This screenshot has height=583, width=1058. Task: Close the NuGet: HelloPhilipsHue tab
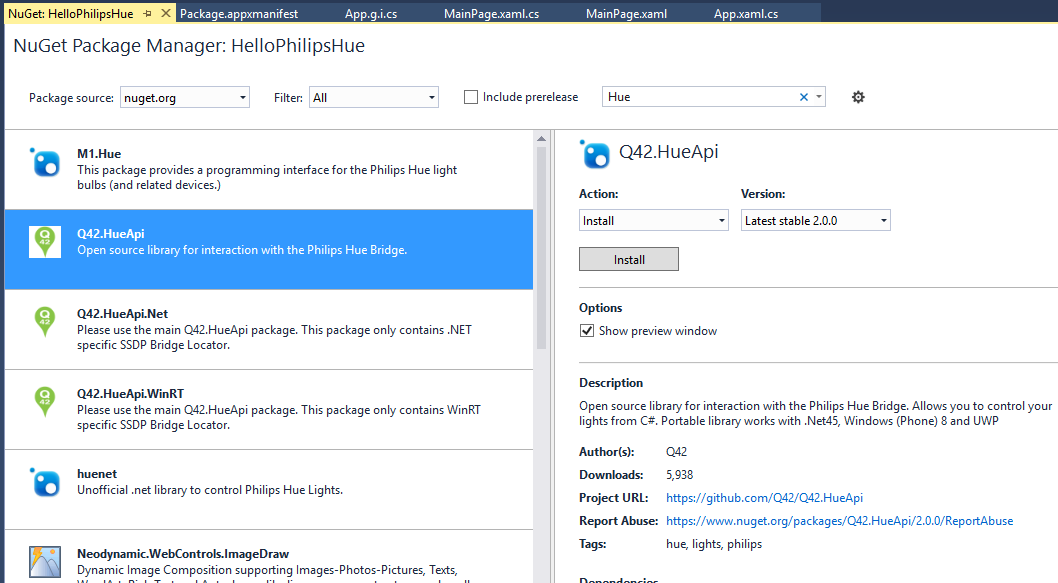click(166, 13)
